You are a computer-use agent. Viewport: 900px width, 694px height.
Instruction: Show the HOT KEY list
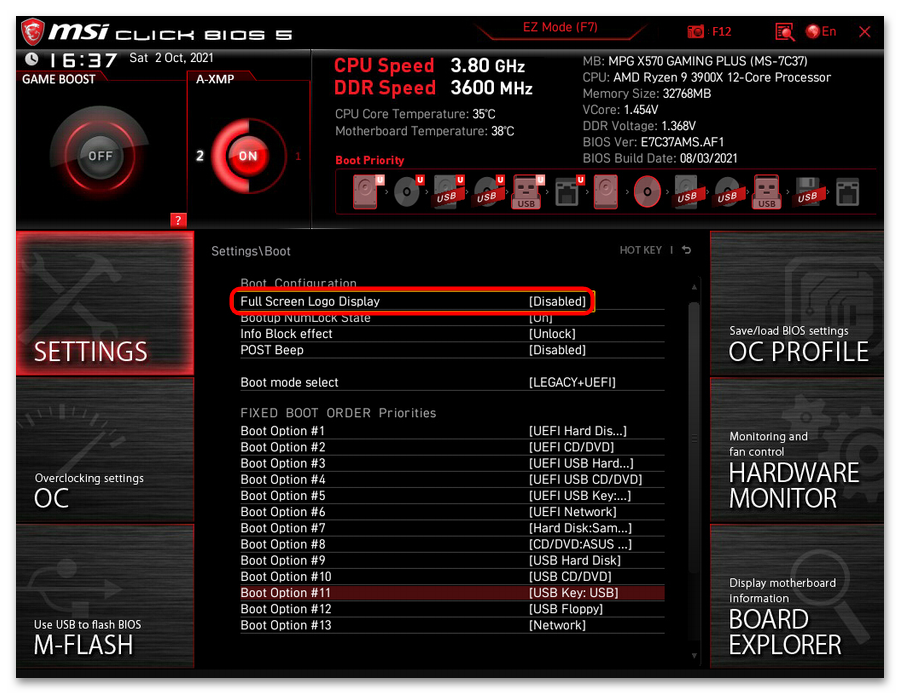point(641,250)
